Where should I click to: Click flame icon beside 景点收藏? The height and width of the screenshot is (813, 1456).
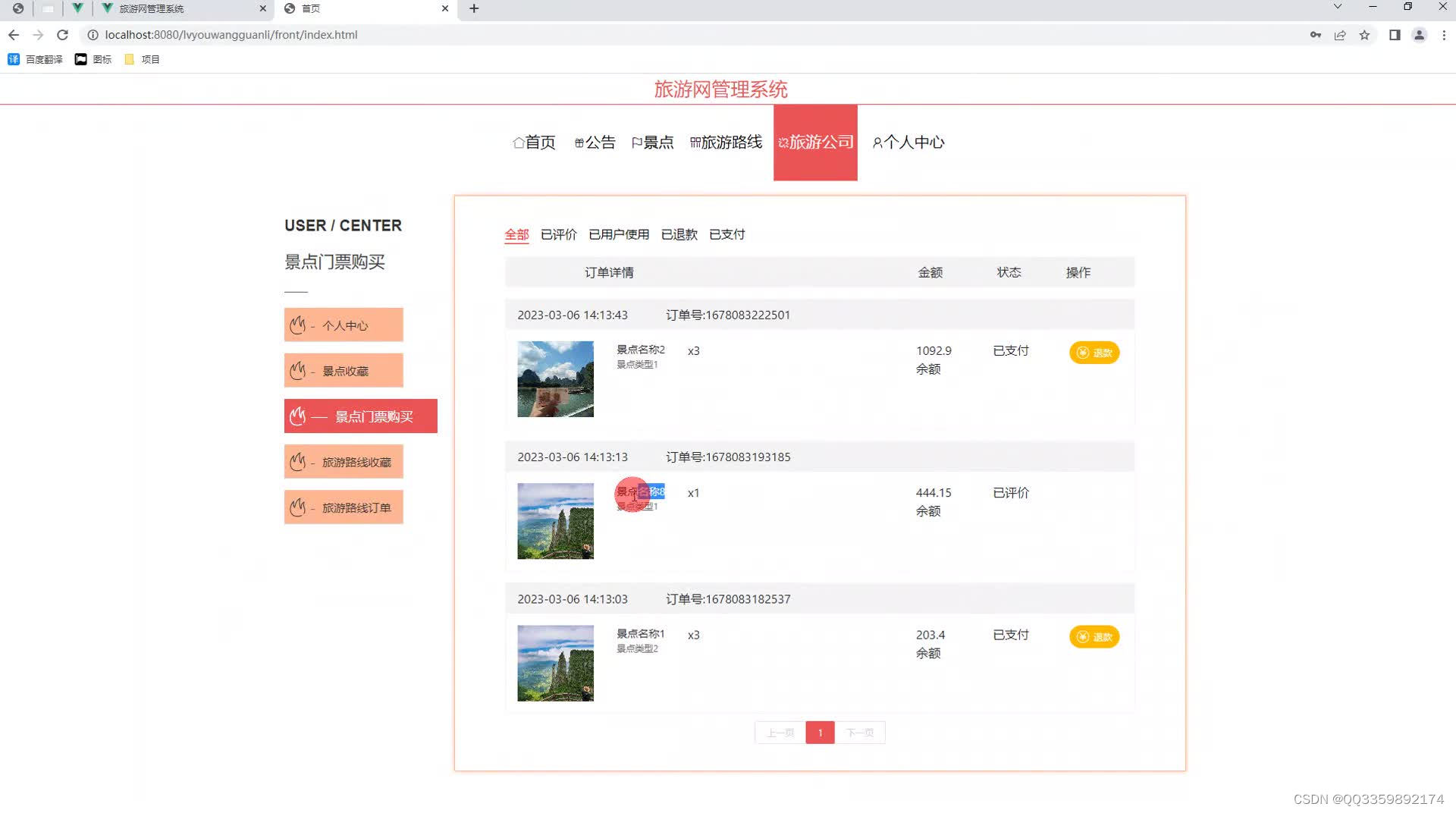coord(297,371)
